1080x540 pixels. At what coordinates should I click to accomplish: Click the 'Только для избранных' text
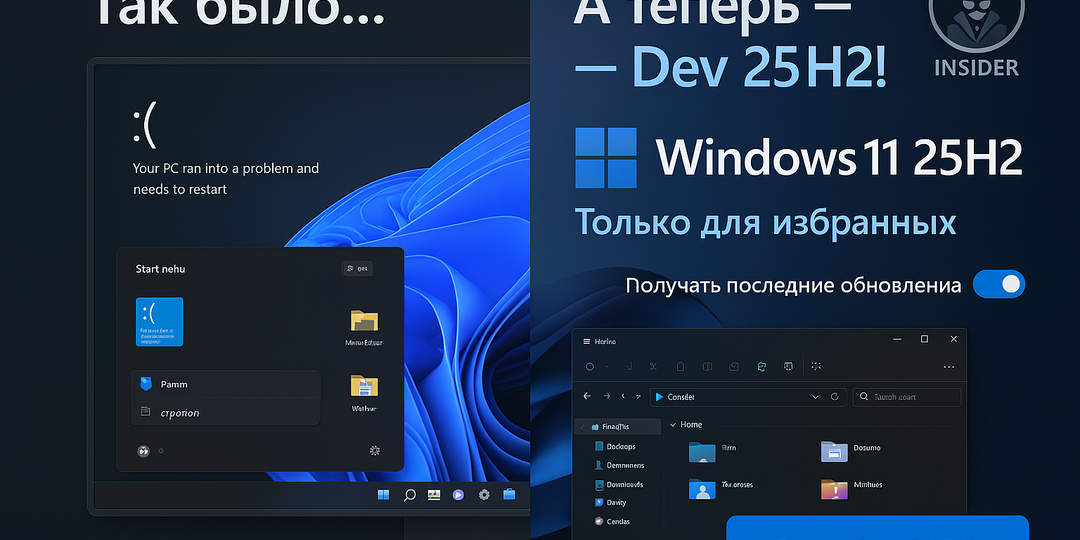pyautogui.click(x=765, y=222)
